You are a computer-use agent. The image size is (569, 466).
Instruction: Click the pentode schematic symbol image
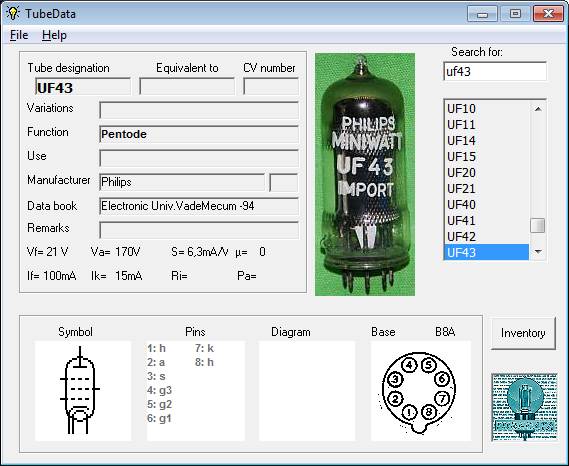[x=83, y=391]
